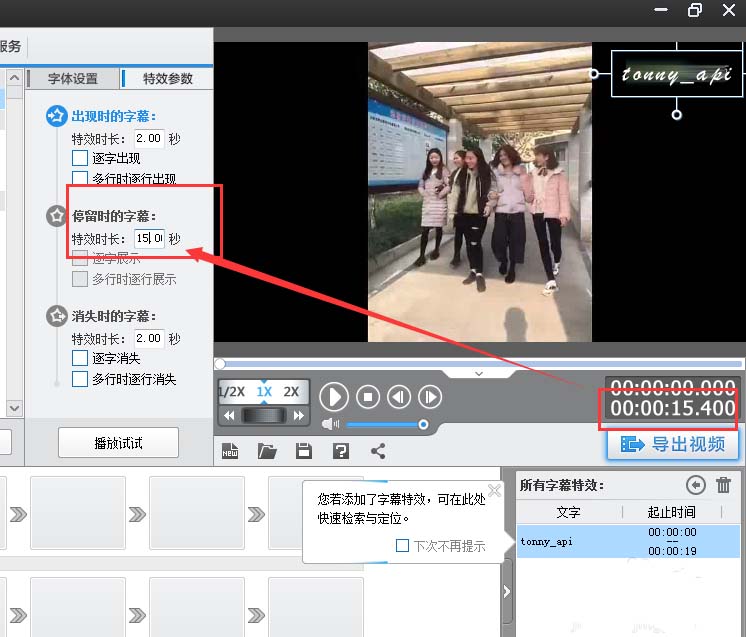Create a new project via New icon
The image size is (746, 637).
coord(230,451)
